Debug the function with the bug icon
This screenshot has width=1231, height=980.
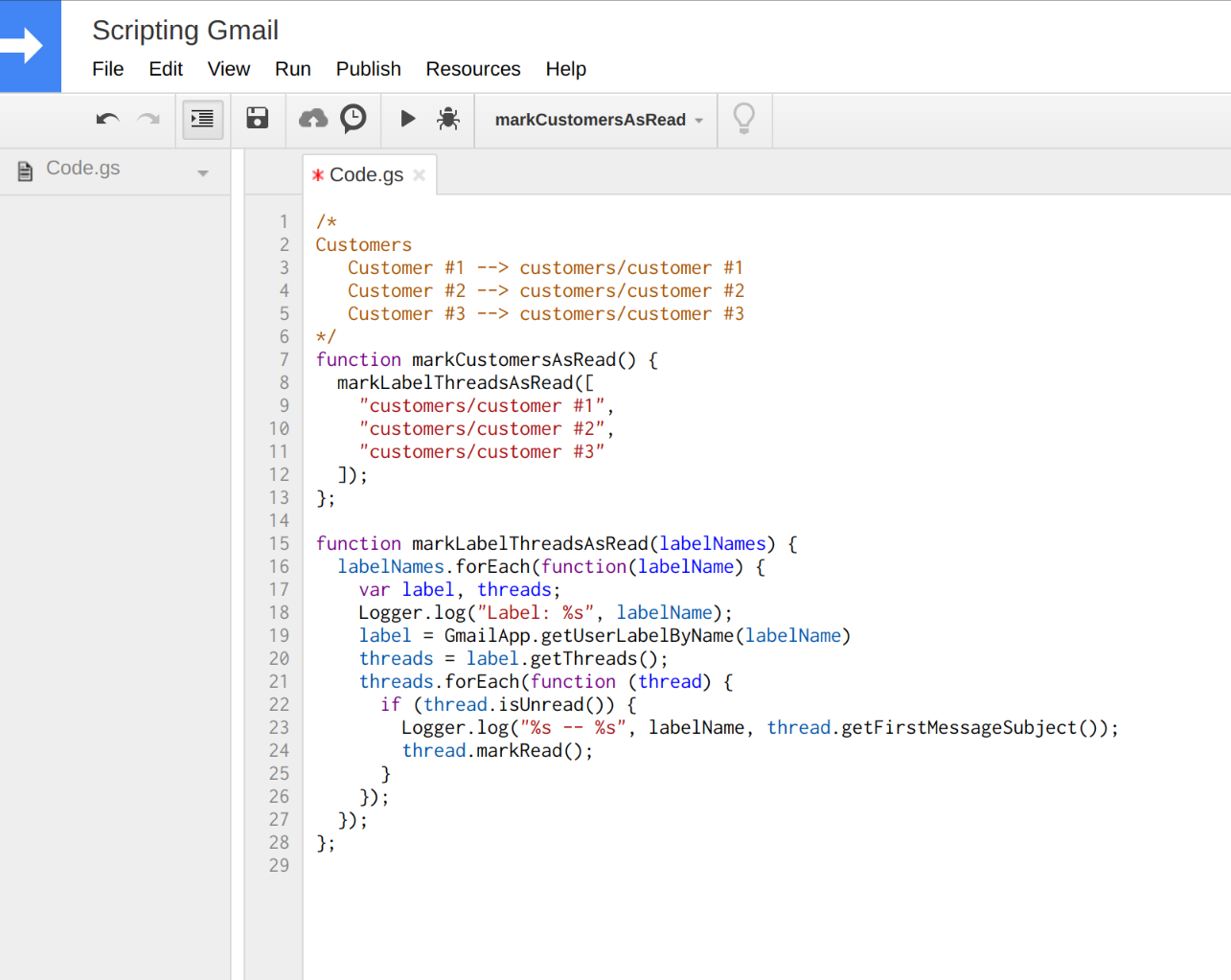point(448,118)
